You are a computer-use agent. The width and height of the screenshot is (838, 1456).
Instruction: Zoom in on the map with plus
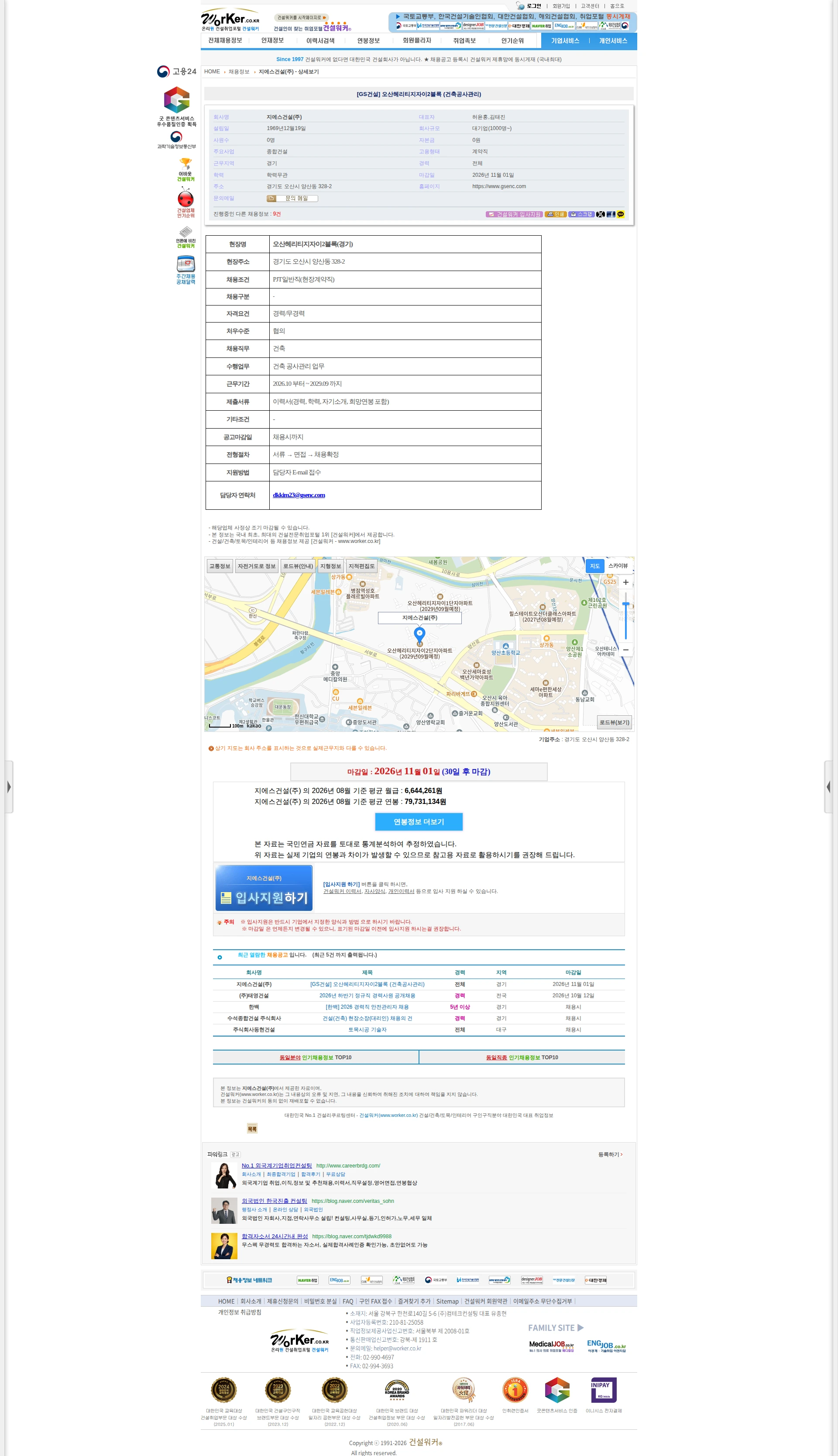[625, 582]
